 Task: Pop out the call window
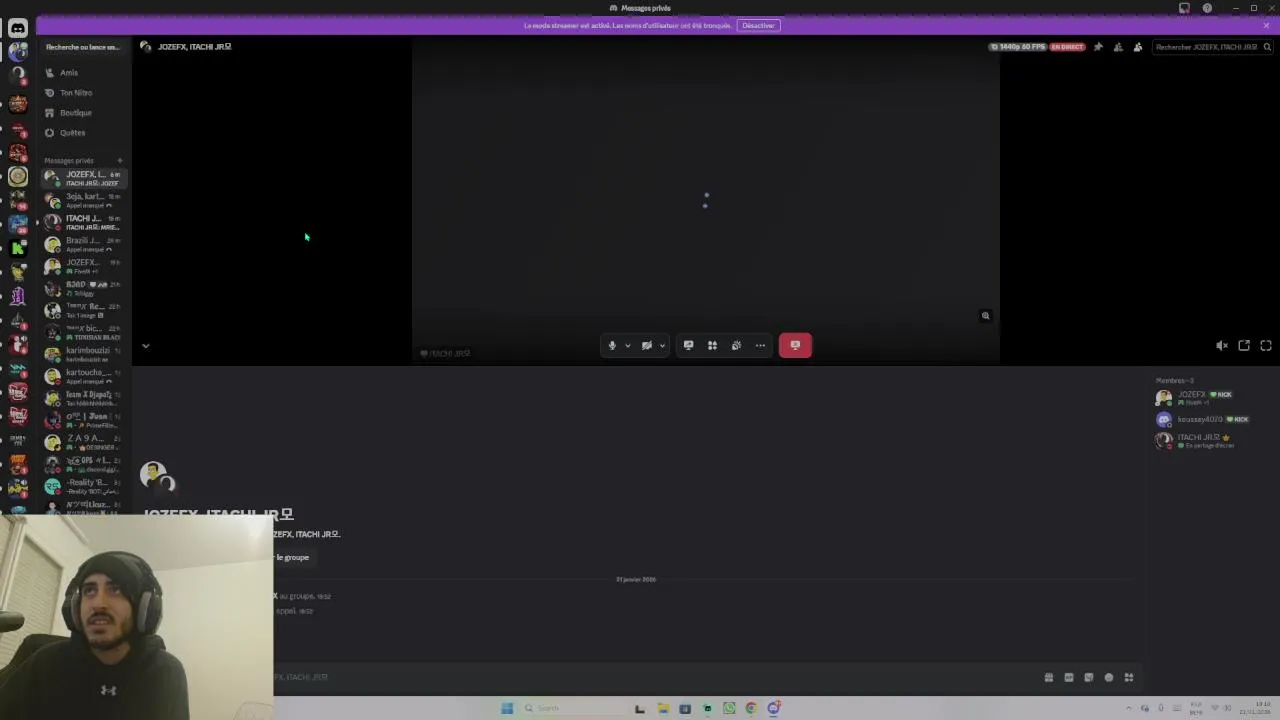(x=1244, y=346)
